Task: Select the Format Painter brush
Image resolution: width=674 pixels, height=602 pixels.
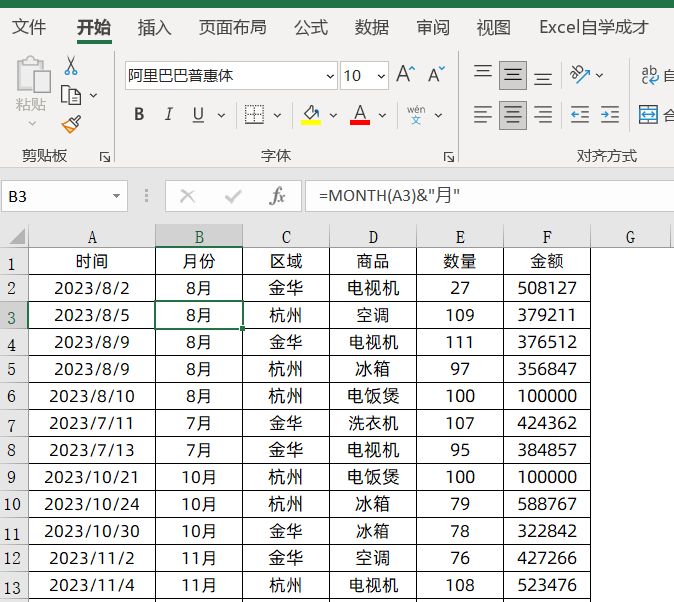Action: (71, 124)
